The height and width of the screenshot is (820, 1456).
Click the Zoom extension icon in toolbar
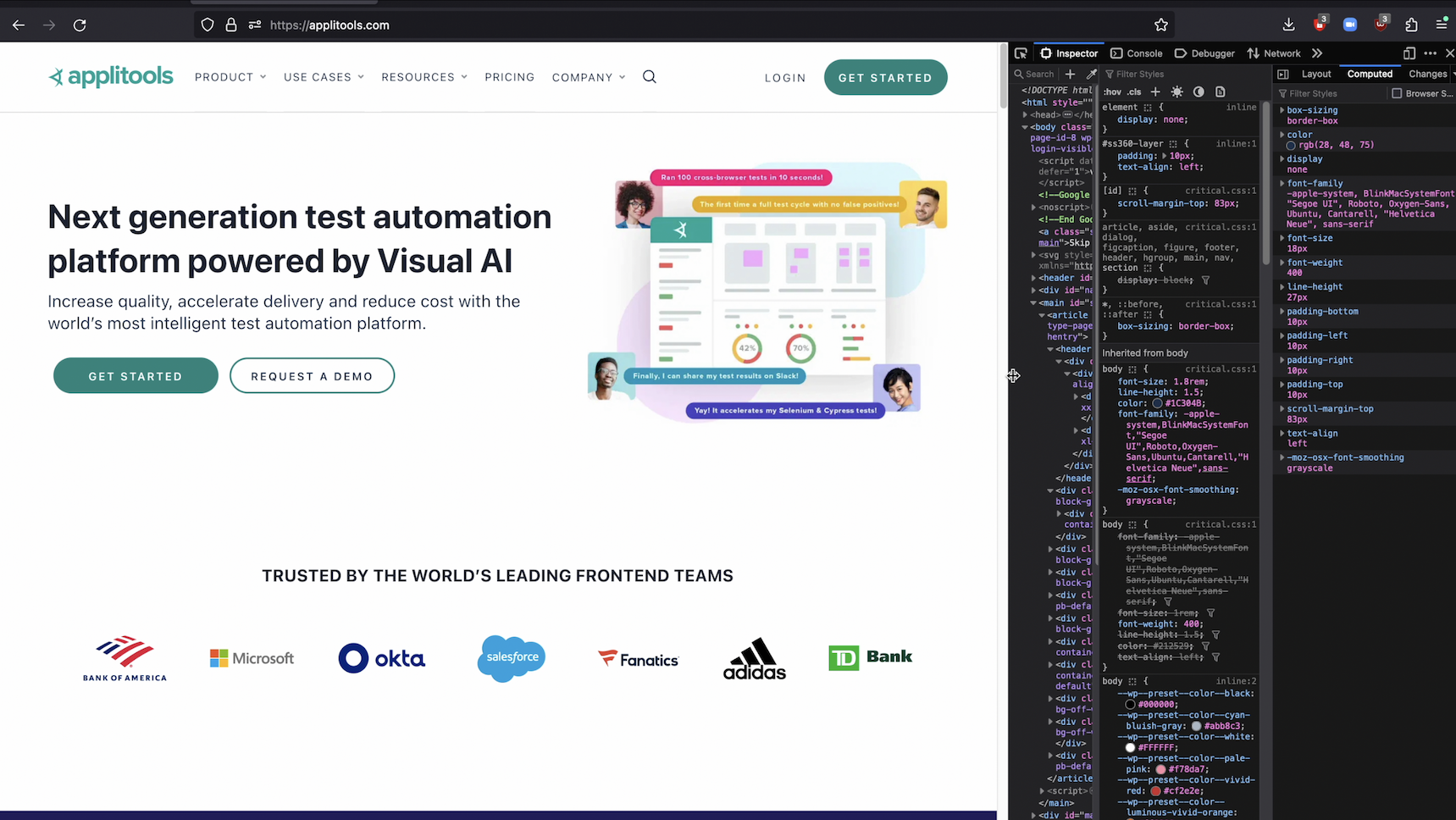coord(1350,25)
